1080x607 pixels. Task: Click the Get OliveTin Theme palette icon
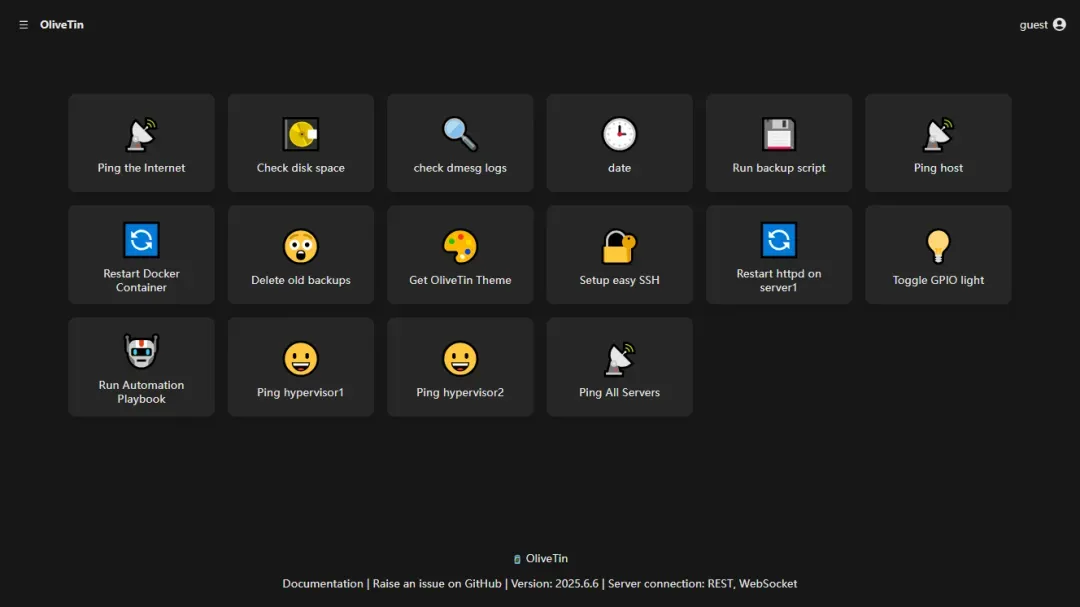(x=460, y=246)
